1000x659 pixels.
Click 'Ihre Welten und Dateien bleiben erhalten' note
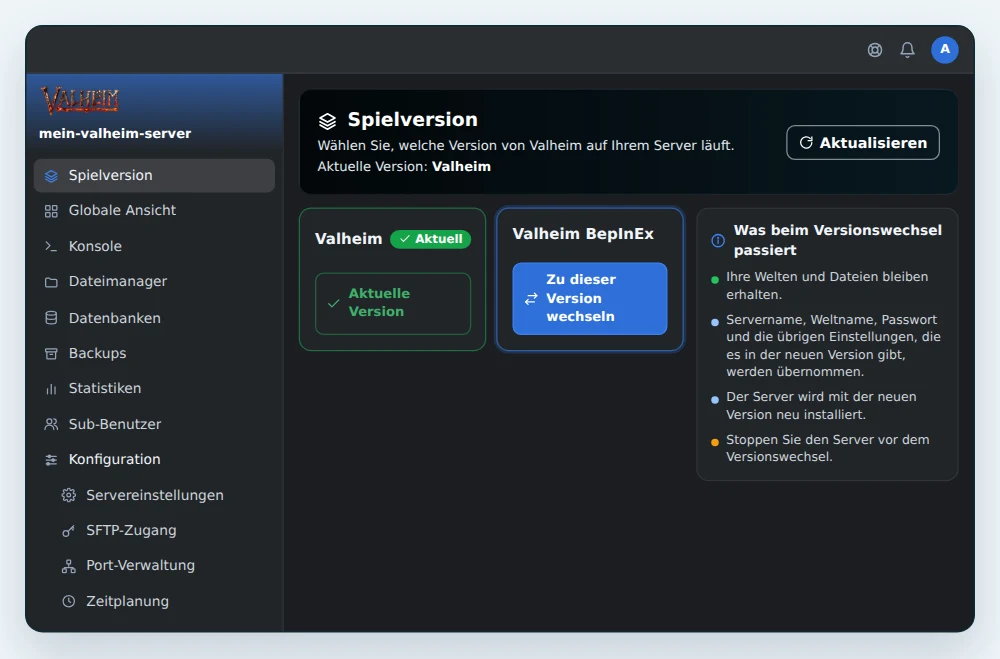coord(827,286)
